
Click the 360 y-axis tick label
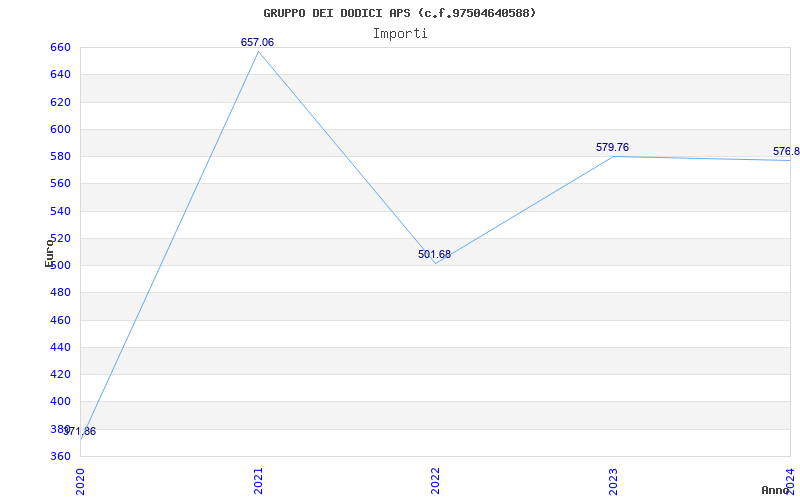coord(61,456)
